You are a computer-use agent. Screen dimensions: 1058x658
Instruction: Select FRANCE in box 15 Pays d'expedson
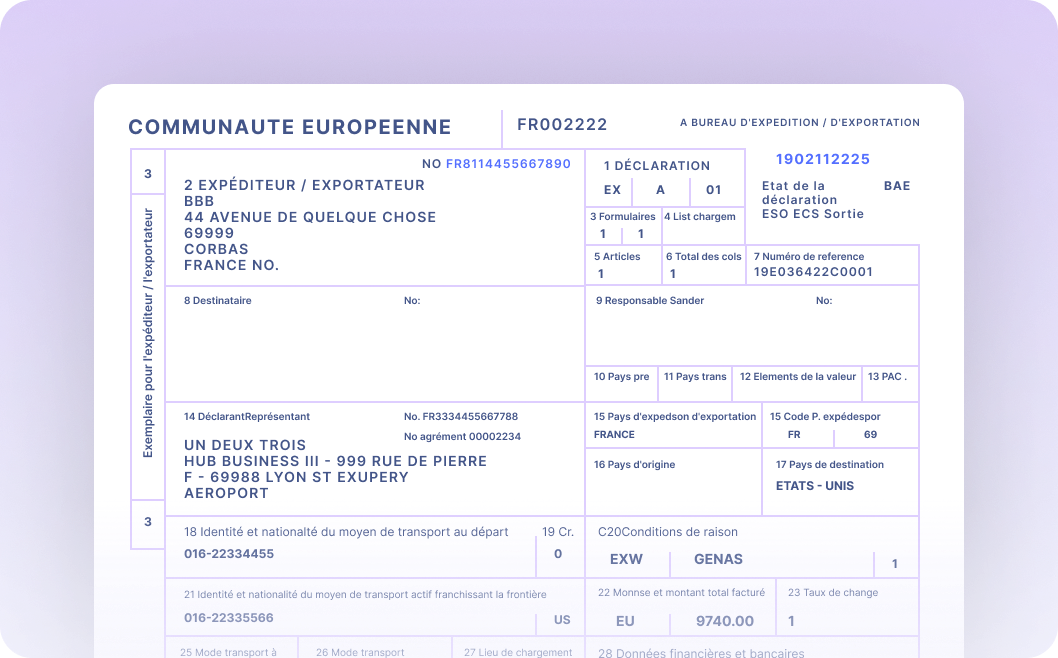614,435
